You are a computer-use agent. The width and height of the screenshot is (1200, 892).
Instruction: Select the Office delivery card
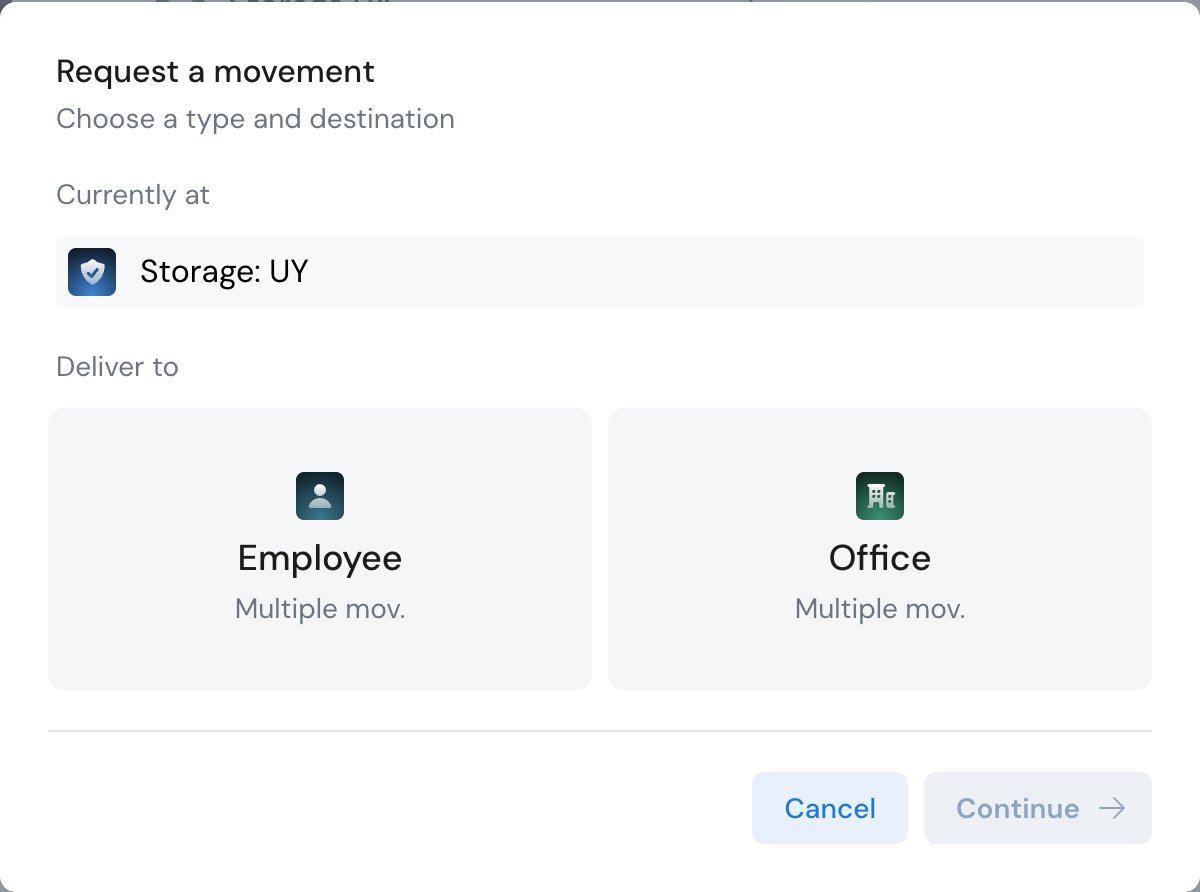point(880,548)
